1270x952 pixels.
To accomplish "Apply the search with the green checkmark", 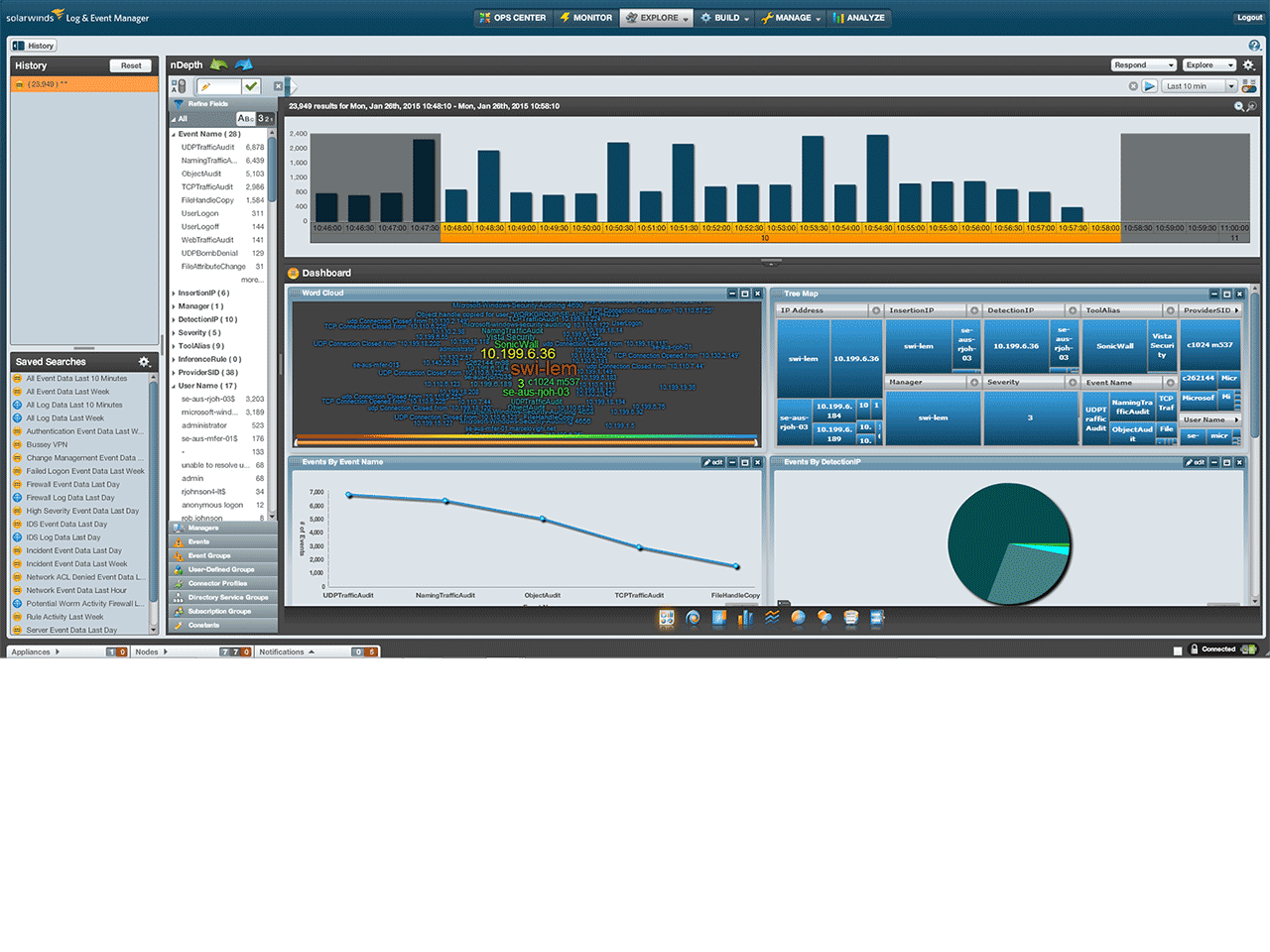I will pyautogui.click(x=251, y=86).
